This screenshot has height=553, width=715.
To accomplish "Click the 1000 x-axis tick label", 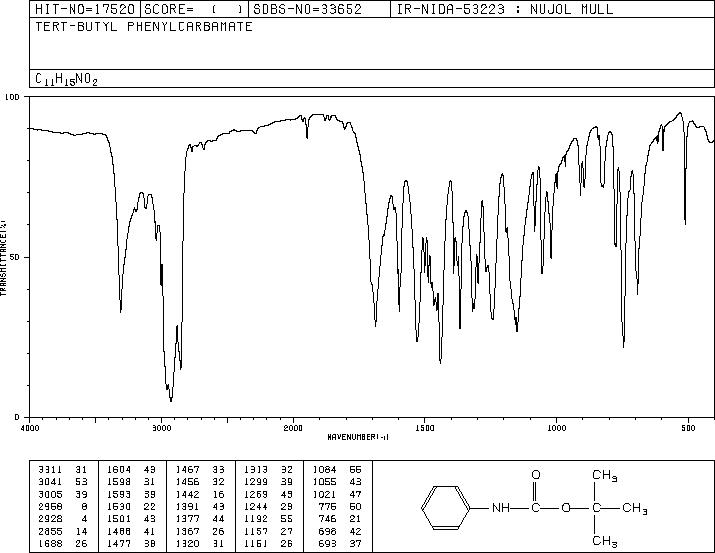I will 556,428.
